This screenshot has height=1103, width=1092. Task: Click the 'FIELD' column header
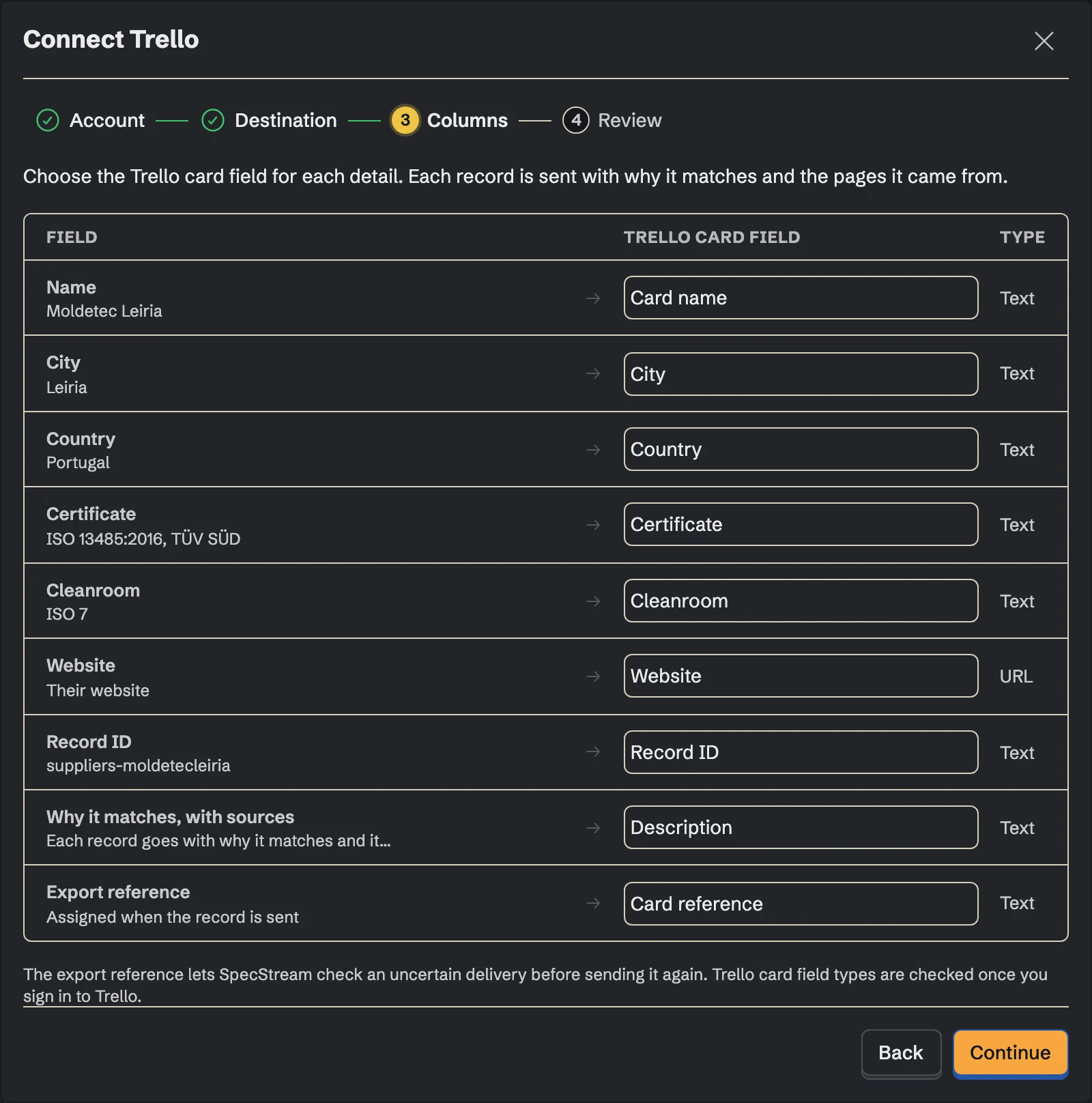[72, 237]
